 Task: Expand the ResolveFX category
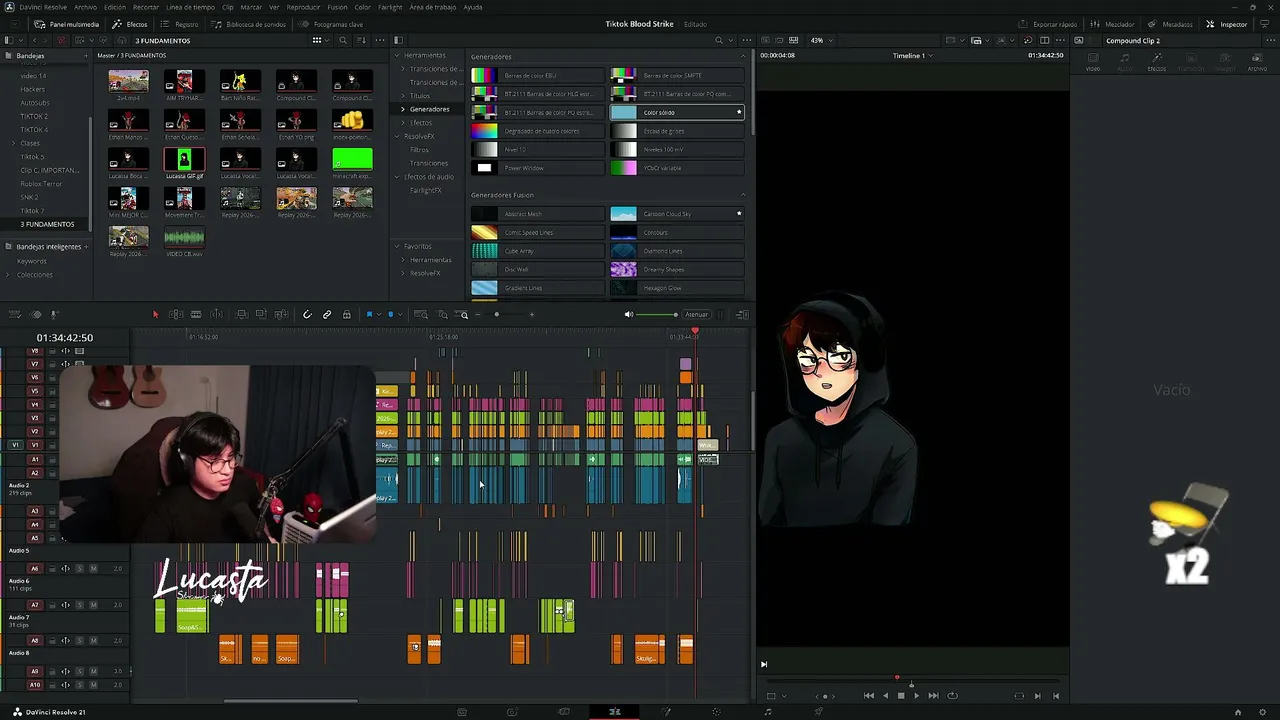pos(397,136)
